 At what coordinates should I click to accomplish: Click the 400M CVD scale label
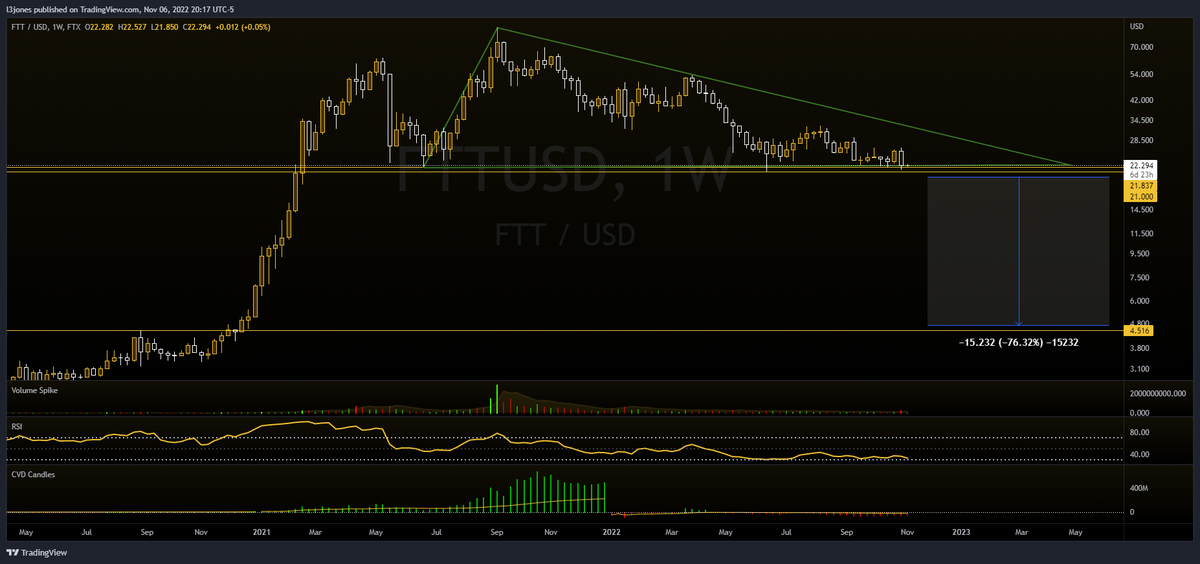[1137, 488]
